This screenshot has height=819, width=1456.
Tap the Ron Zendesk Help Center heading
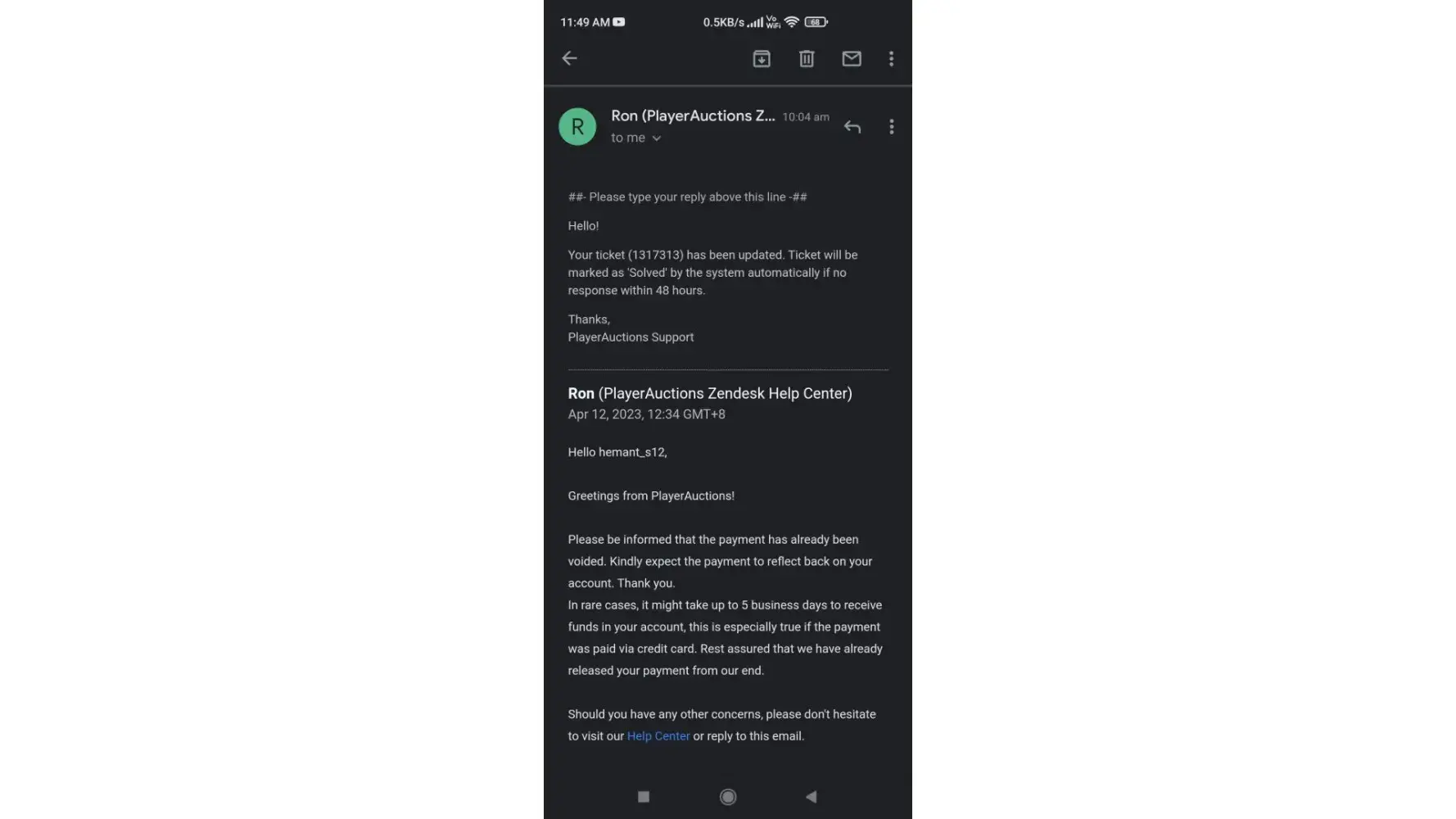coord(710,394)
